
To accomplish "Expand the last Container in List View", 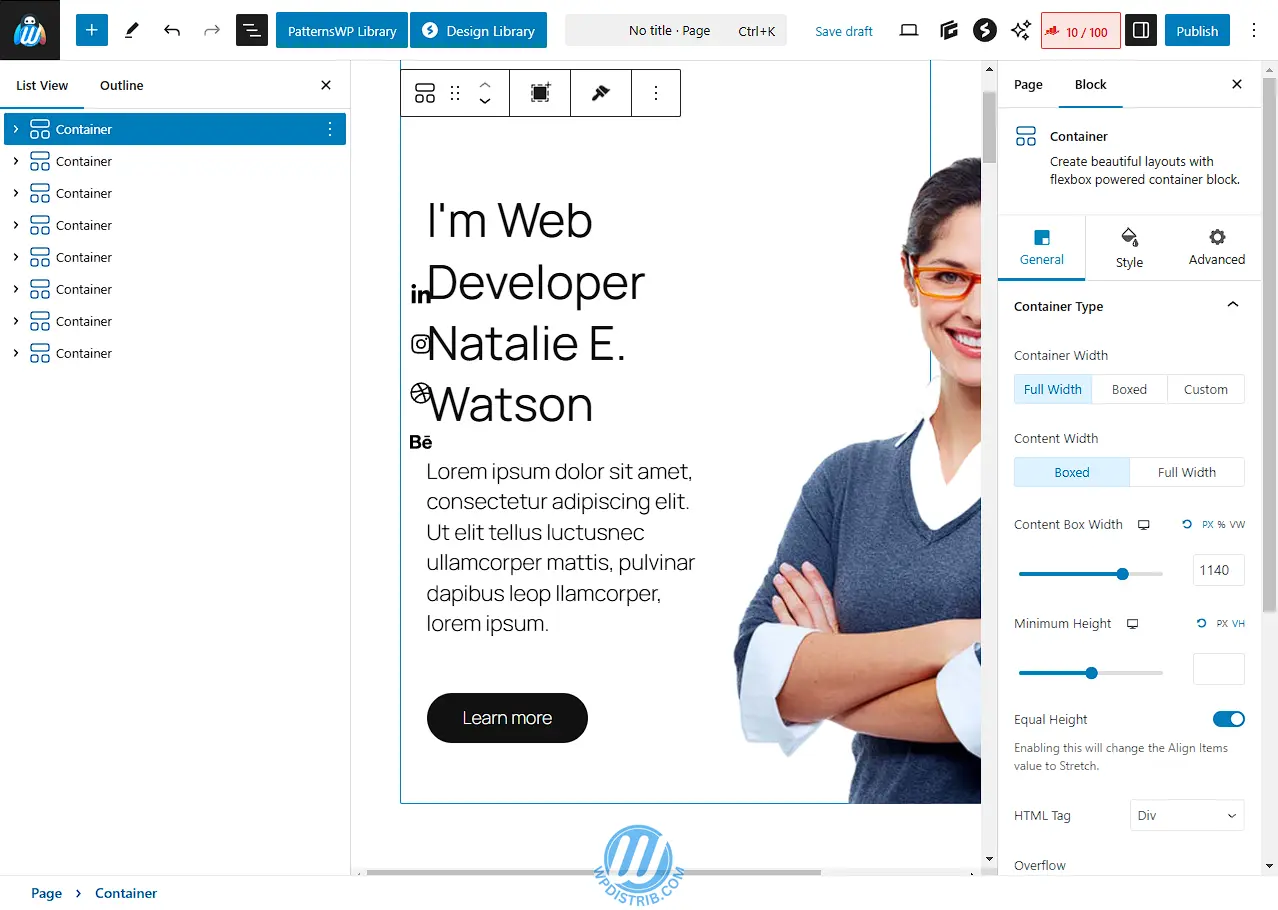I will point(16,353).
